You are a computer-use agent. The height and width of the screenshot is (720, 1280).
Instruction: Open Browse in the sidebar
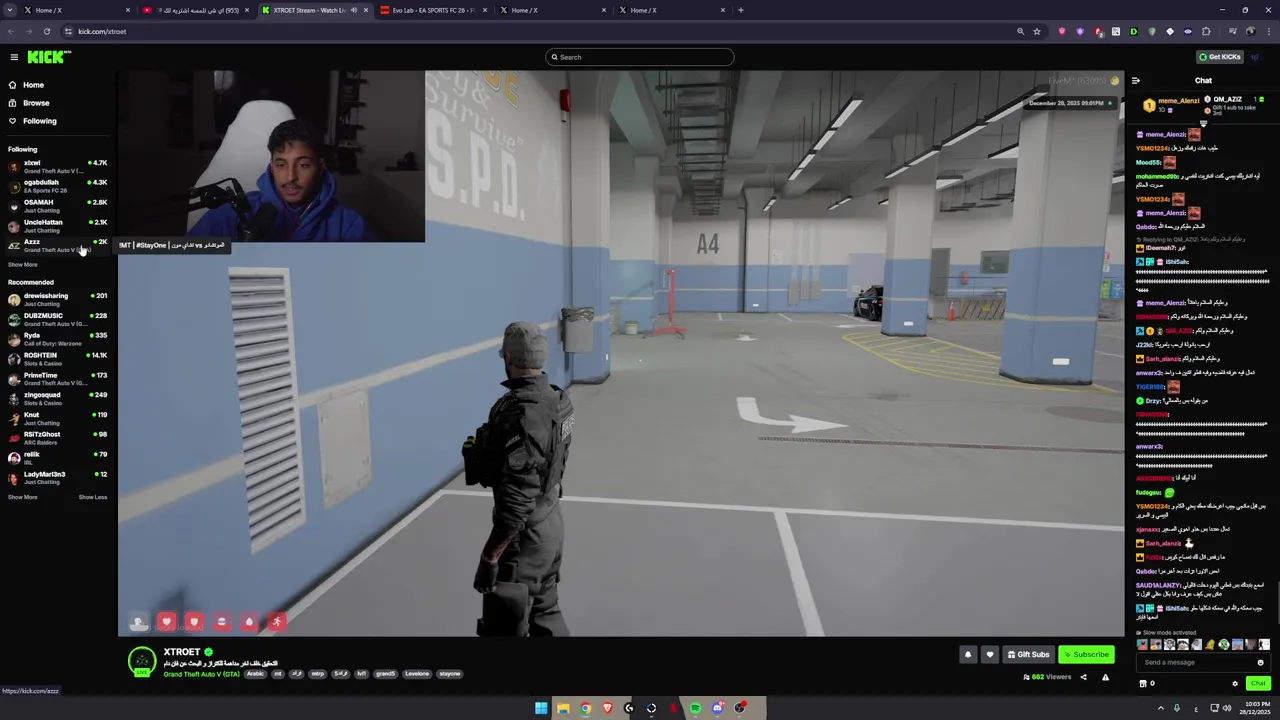coord(36,103)
